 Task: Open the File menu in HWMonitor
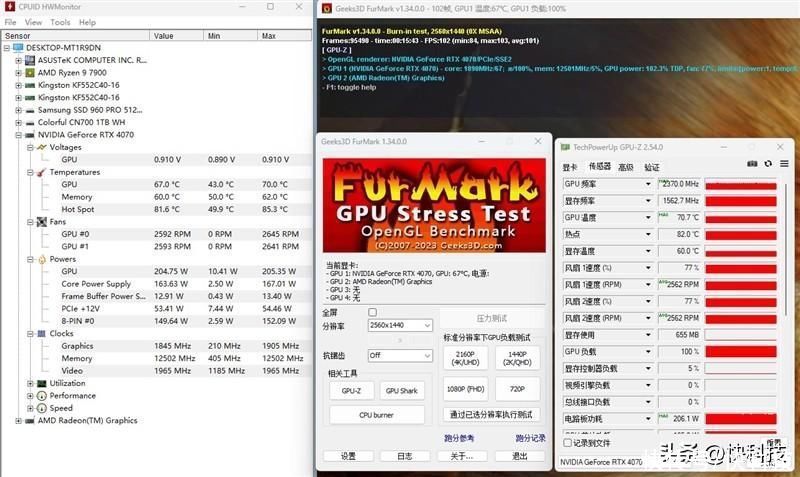[x=10, y=22]
